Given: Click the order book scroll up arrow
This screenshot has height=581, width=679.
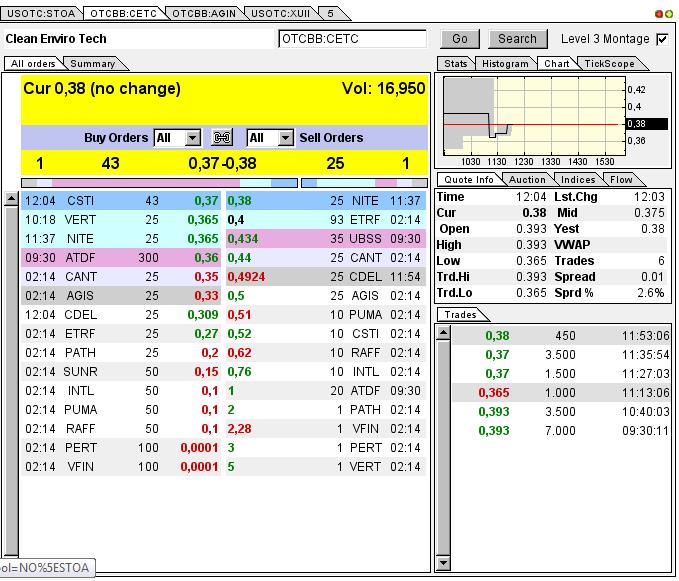Looking at the screenshot, I should [x=11, y=199].
